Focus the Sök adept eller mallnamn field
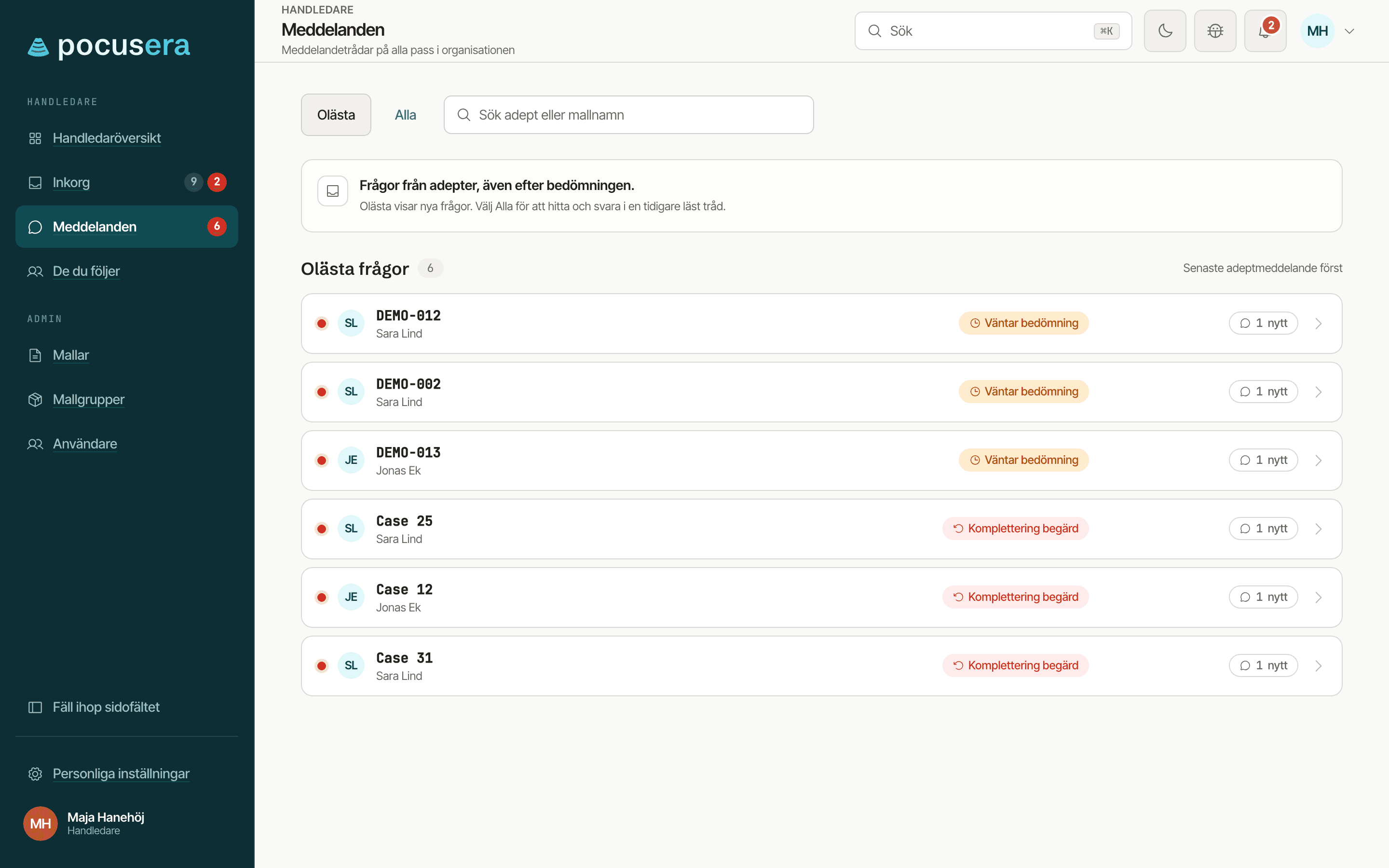Screen dimensions: 1389x868 (x=628, y=115)
